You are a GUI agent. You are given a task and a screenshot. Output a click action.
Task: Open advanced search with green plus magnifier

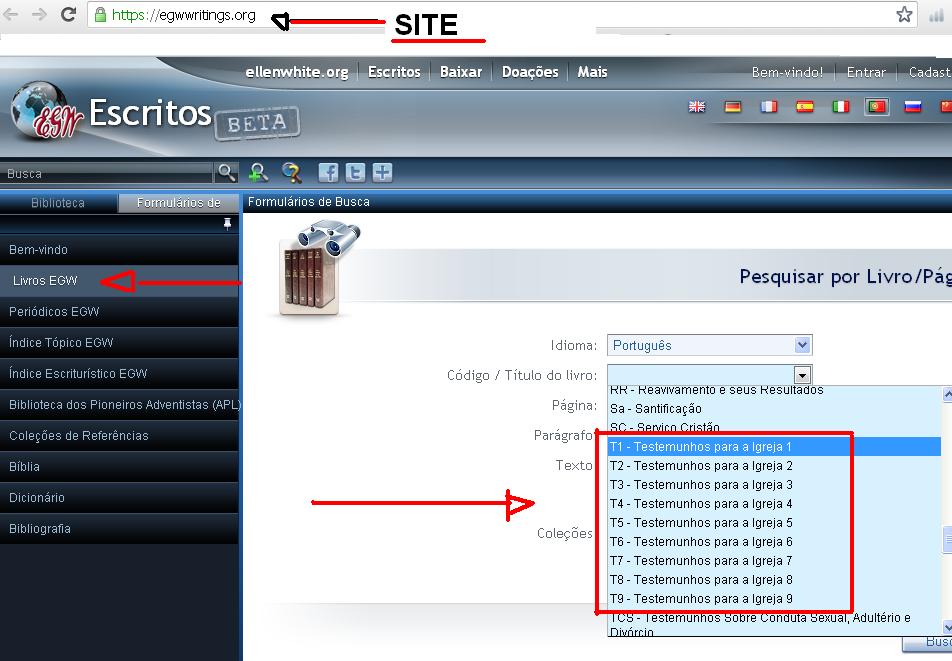(259, 172)
